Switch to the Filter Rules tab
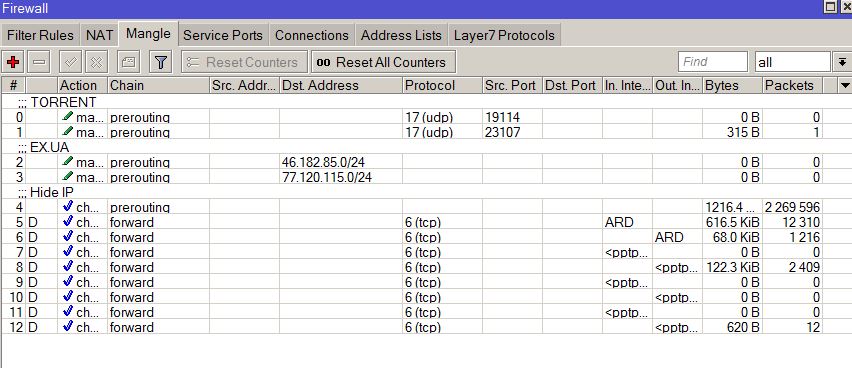The height and width of the screenshot is (368, 852). pyautogui.click(x=40, y=35)
